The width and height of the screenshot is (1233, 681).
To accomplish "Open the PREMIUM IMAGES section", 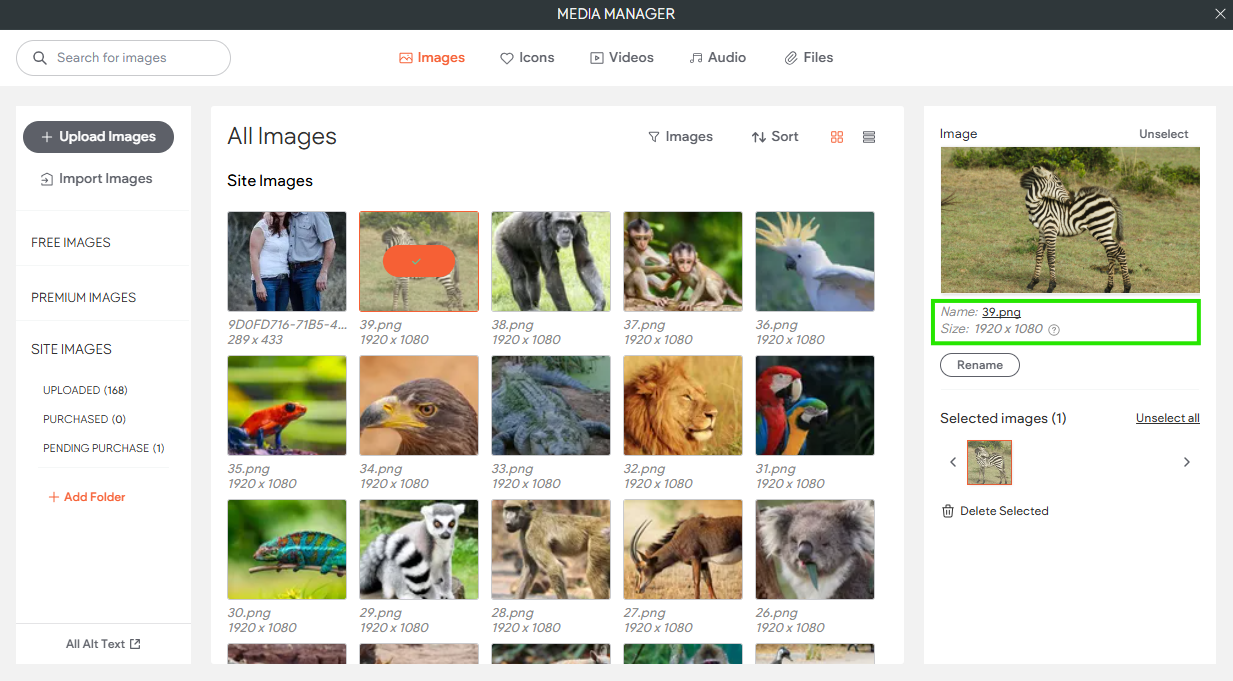I will pyautogui.click(x=84, y=298).
